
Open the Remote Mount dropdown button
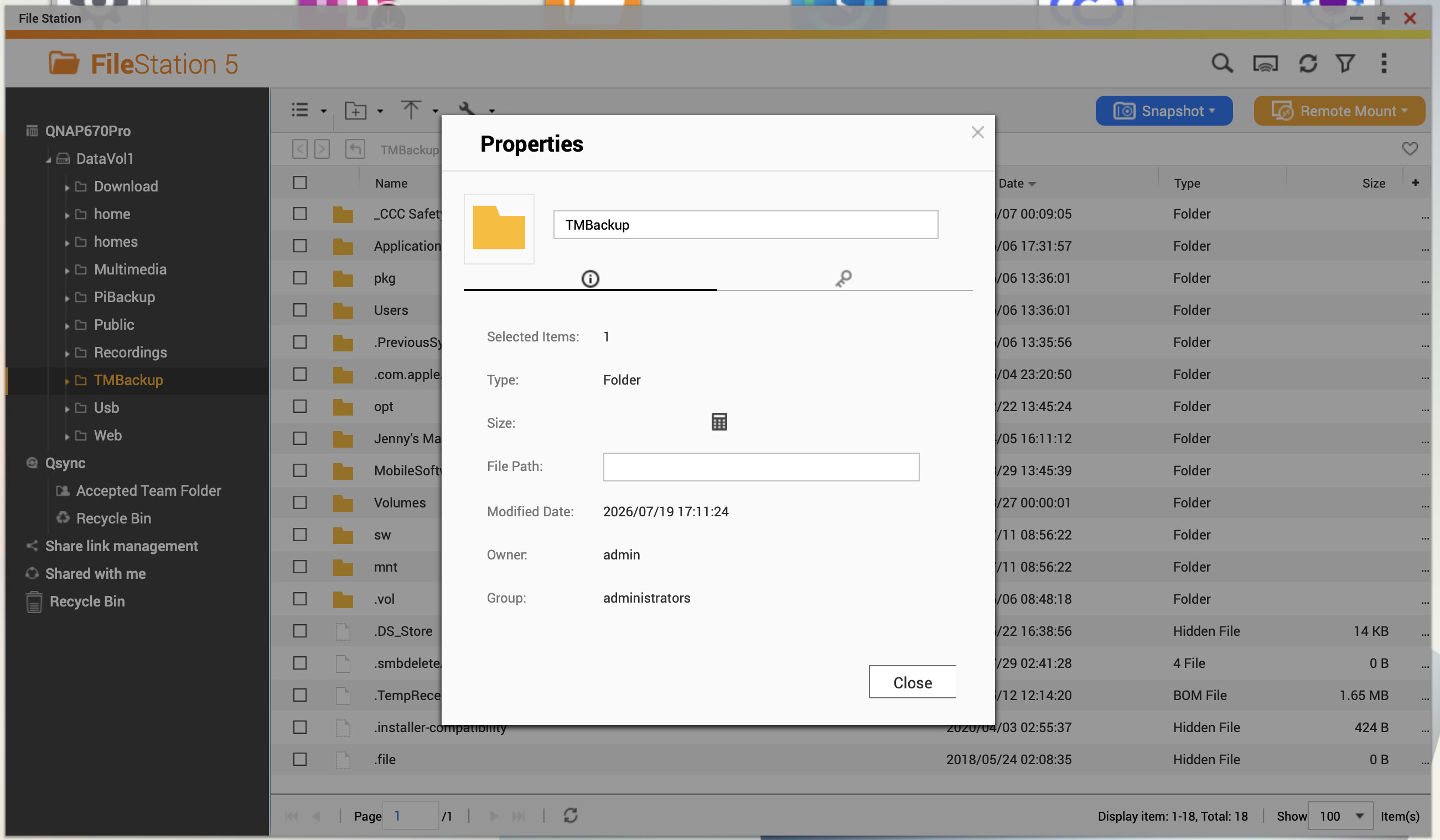pos(1339,110)
